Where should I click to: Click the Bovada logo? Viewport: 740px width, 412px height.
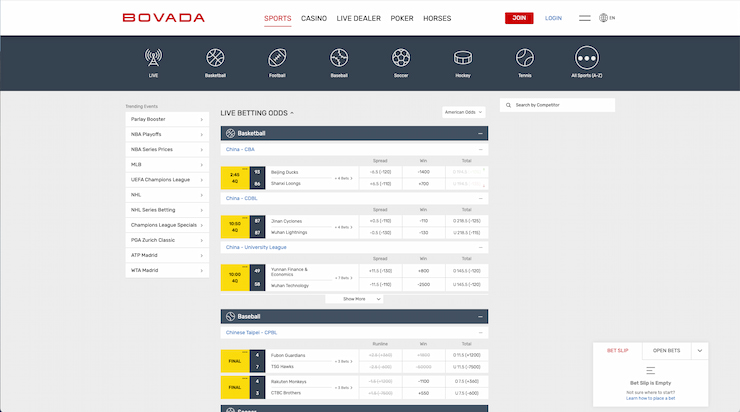pyautogui.click(x=163, y=18)
